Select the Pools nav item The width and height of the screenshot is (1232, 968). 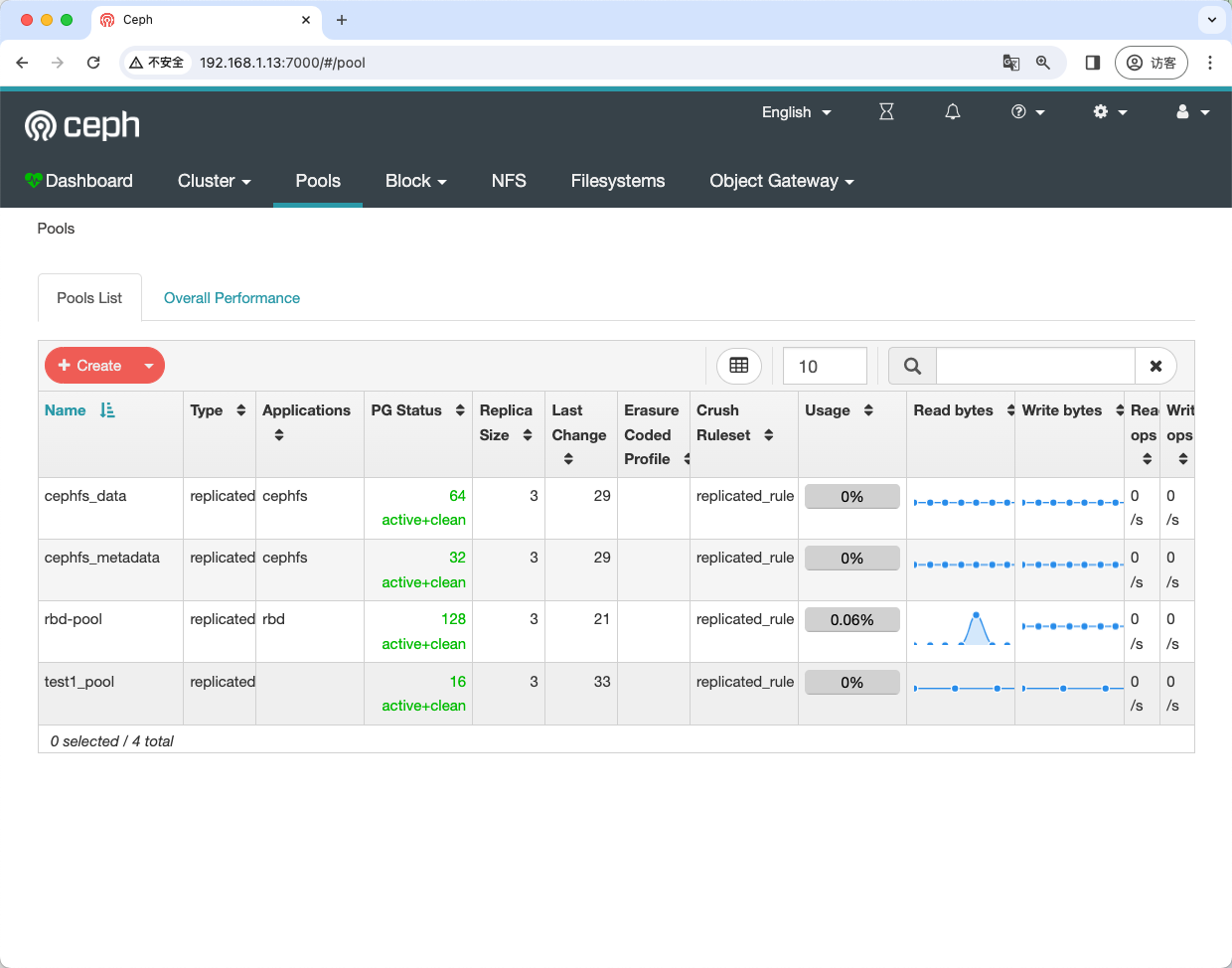click(x=318, y=181)
